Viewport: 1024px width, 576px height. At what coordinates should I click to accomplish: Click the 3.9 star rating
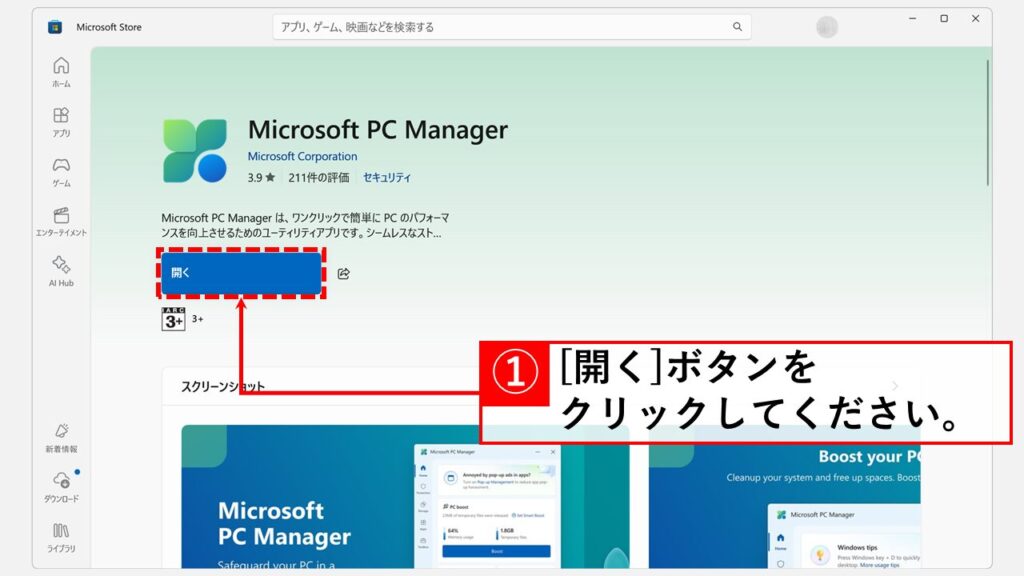pyautogui.click(x=261, y=178)
